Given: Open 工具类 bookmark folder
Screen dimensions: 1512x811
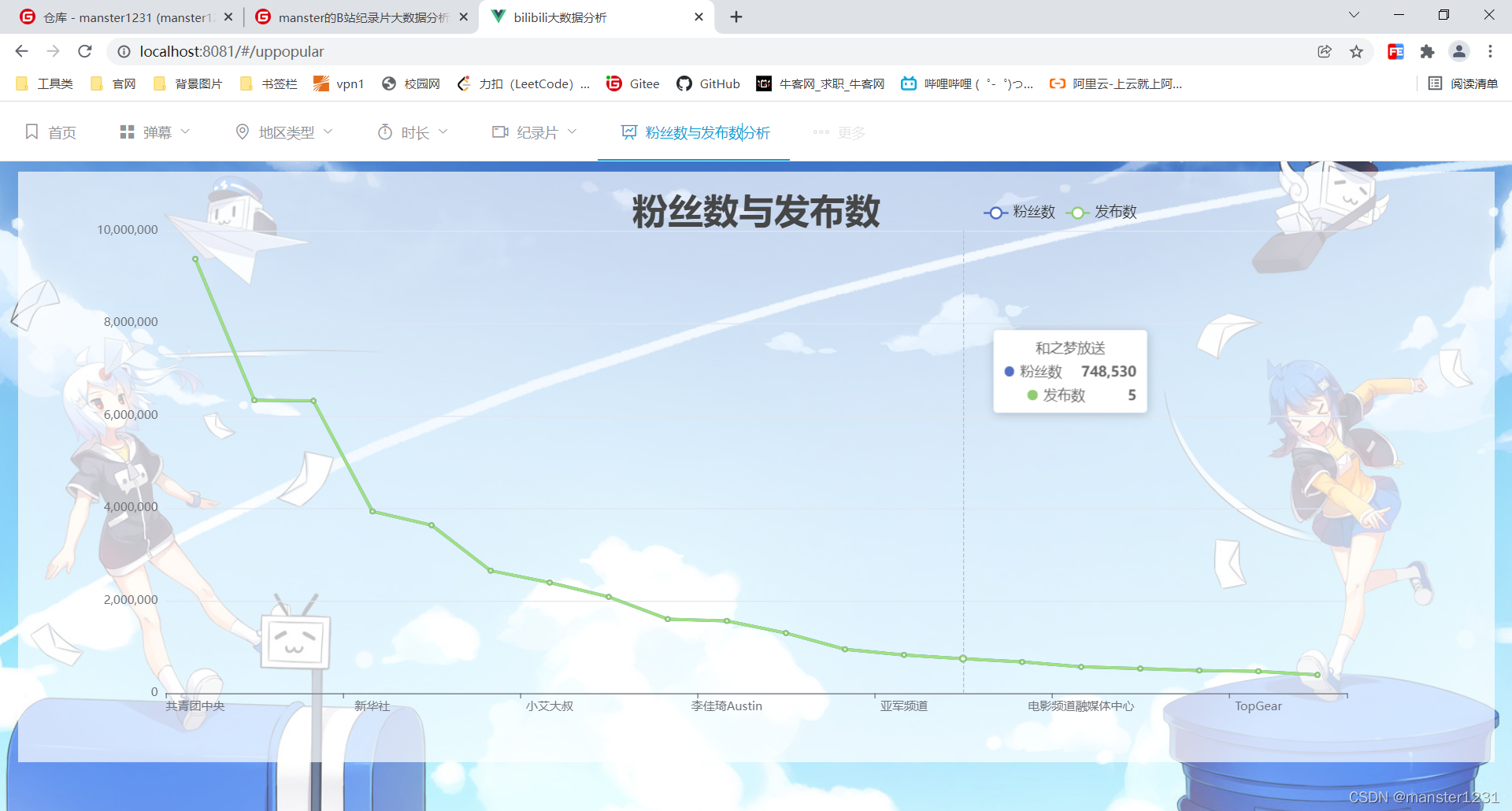Looking at the screenshot, I should tap(44, 83).
